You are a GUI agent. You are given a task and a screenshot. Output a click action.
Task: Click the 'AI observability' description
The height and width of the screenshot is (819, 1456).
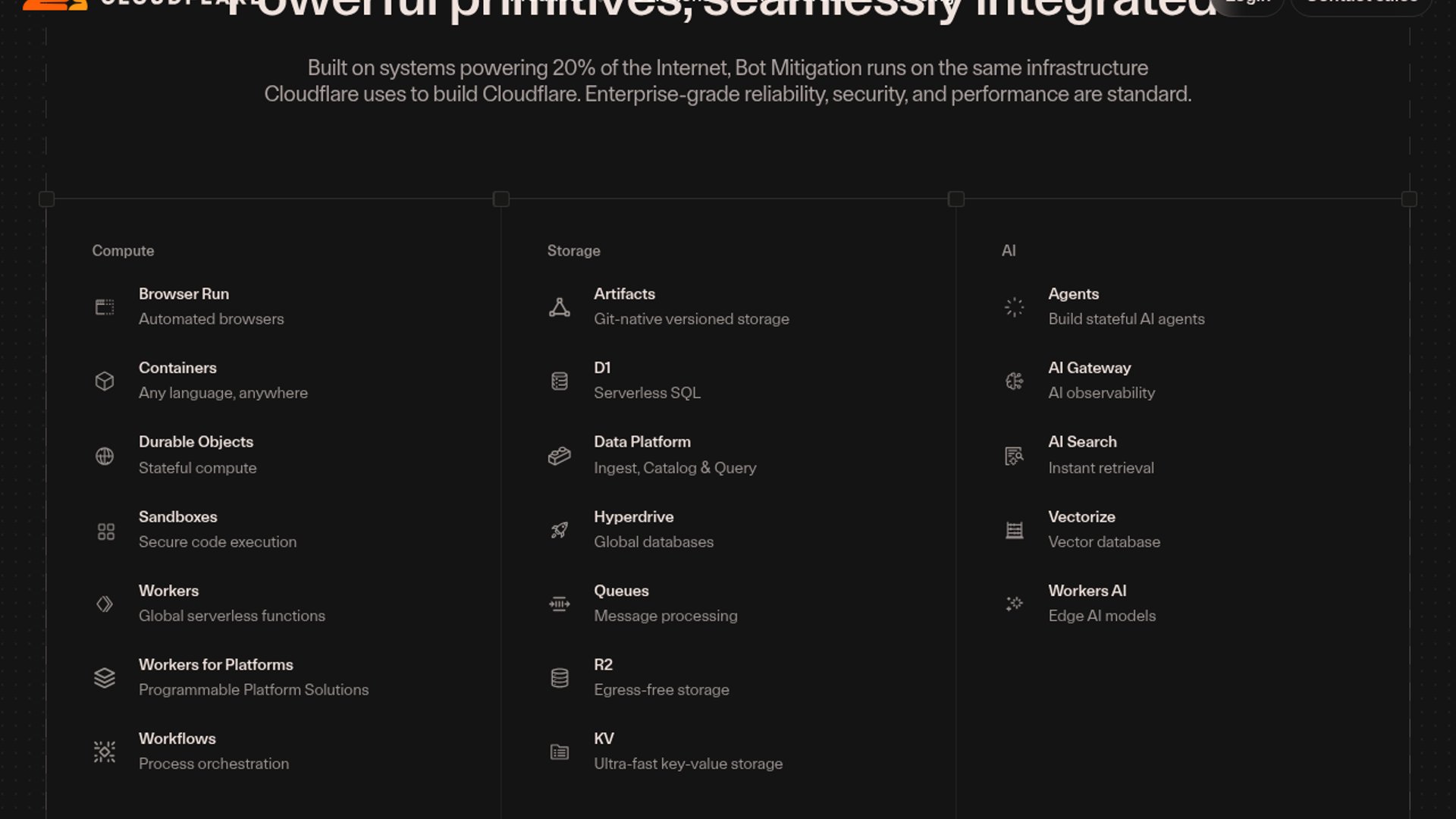pyautogui.click(x=1101, y=393)
